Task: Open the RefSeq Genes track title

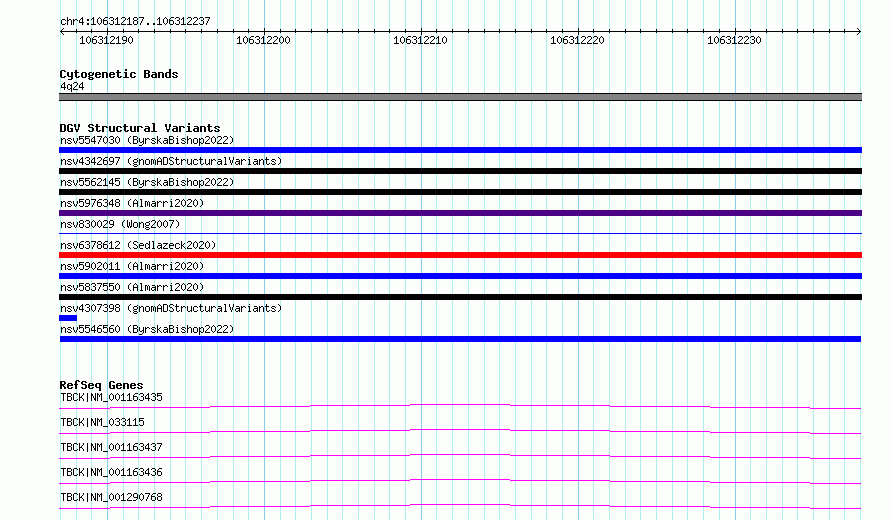Action: (x=101, y=385)
